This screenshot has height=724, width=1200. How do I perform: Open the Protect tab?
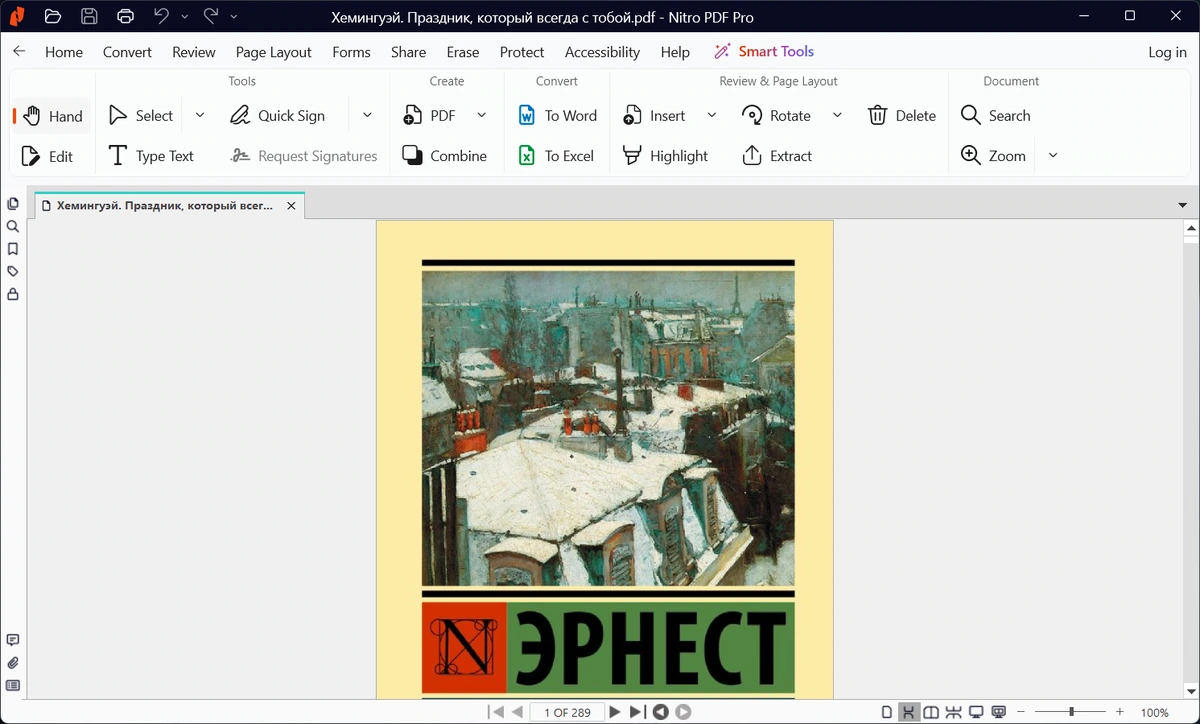522,52
